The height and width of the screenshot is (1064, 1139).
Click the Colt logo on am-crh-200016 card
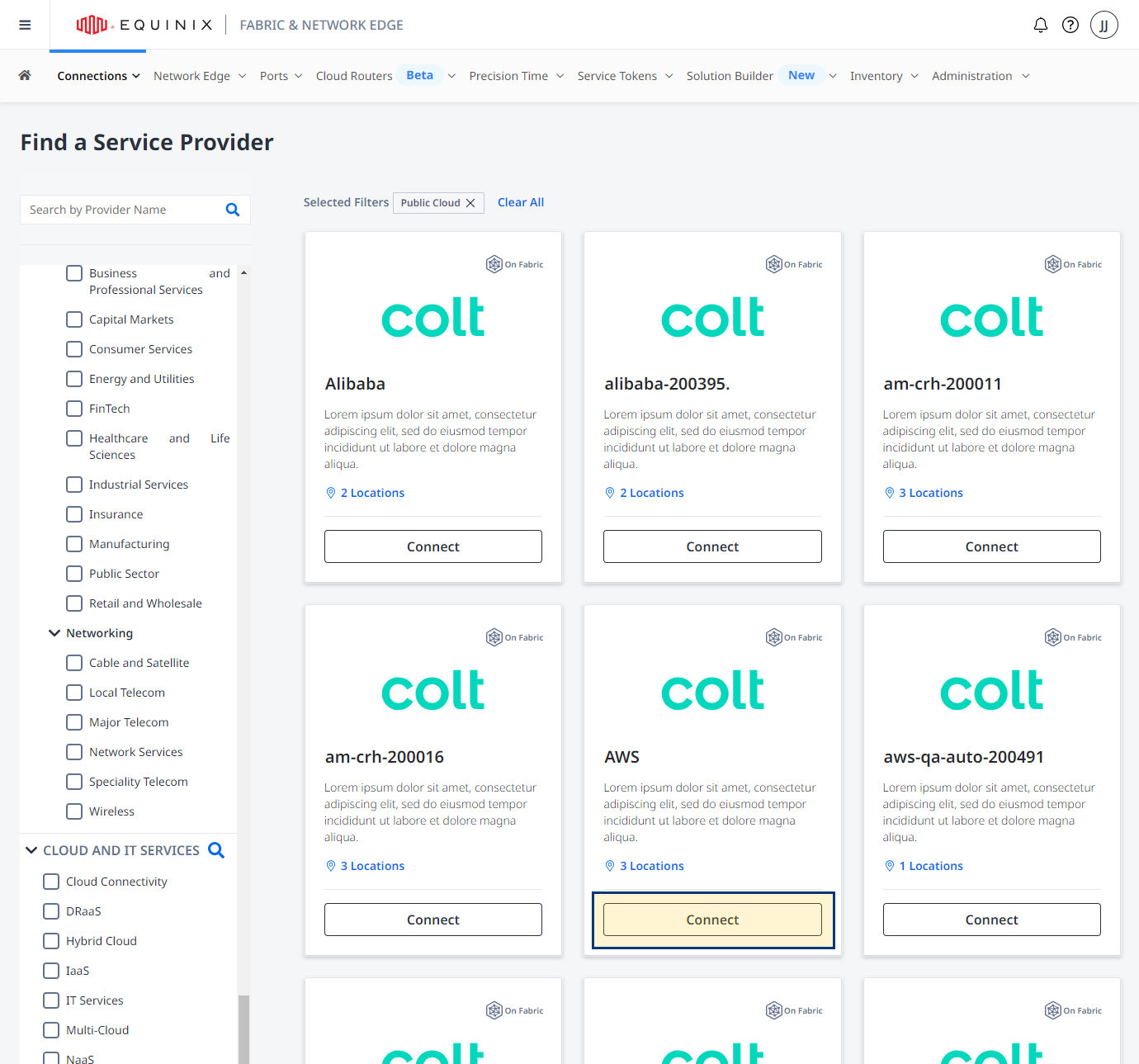(433, 691)
